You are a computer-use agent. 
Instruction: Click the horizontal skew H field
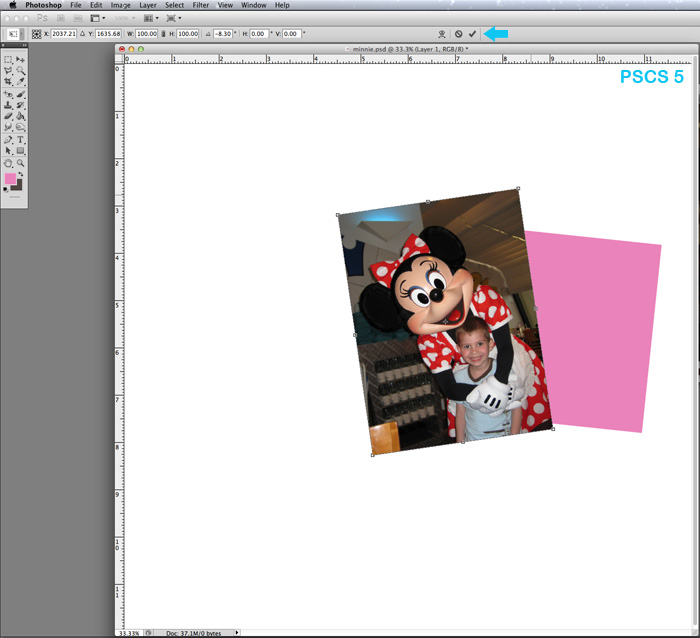tap(259, 34)
